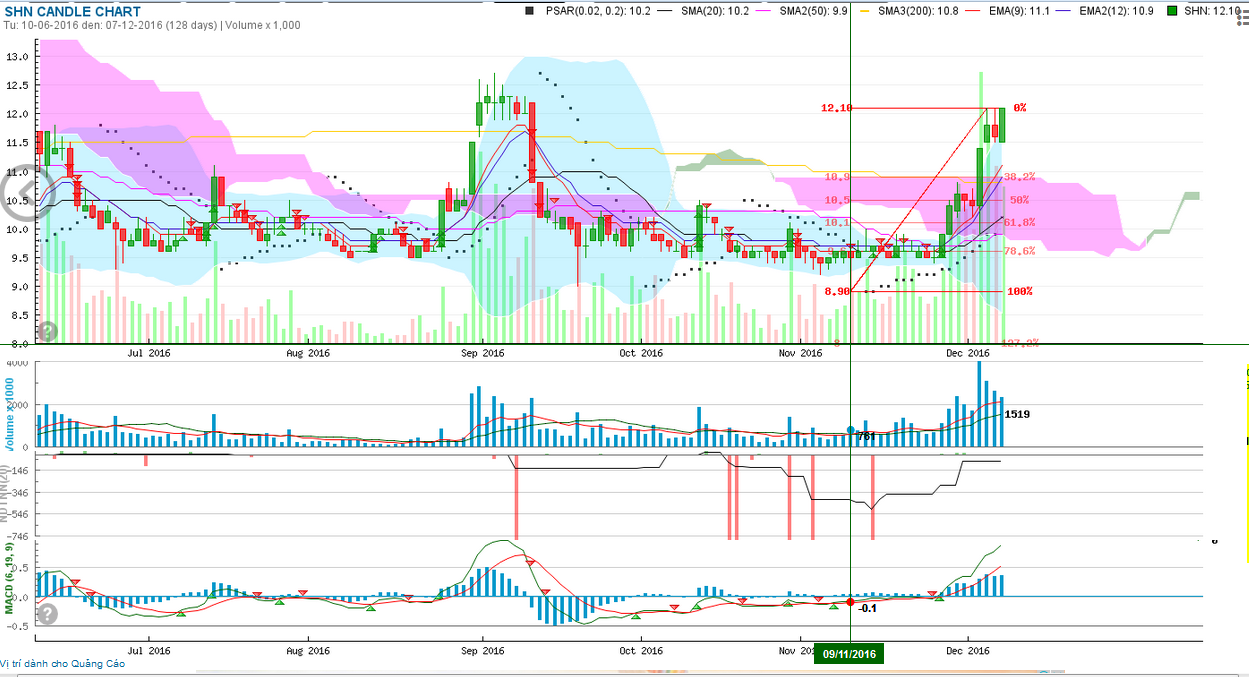Click the 61.8% Fibonacci level label

point(1019,222)
